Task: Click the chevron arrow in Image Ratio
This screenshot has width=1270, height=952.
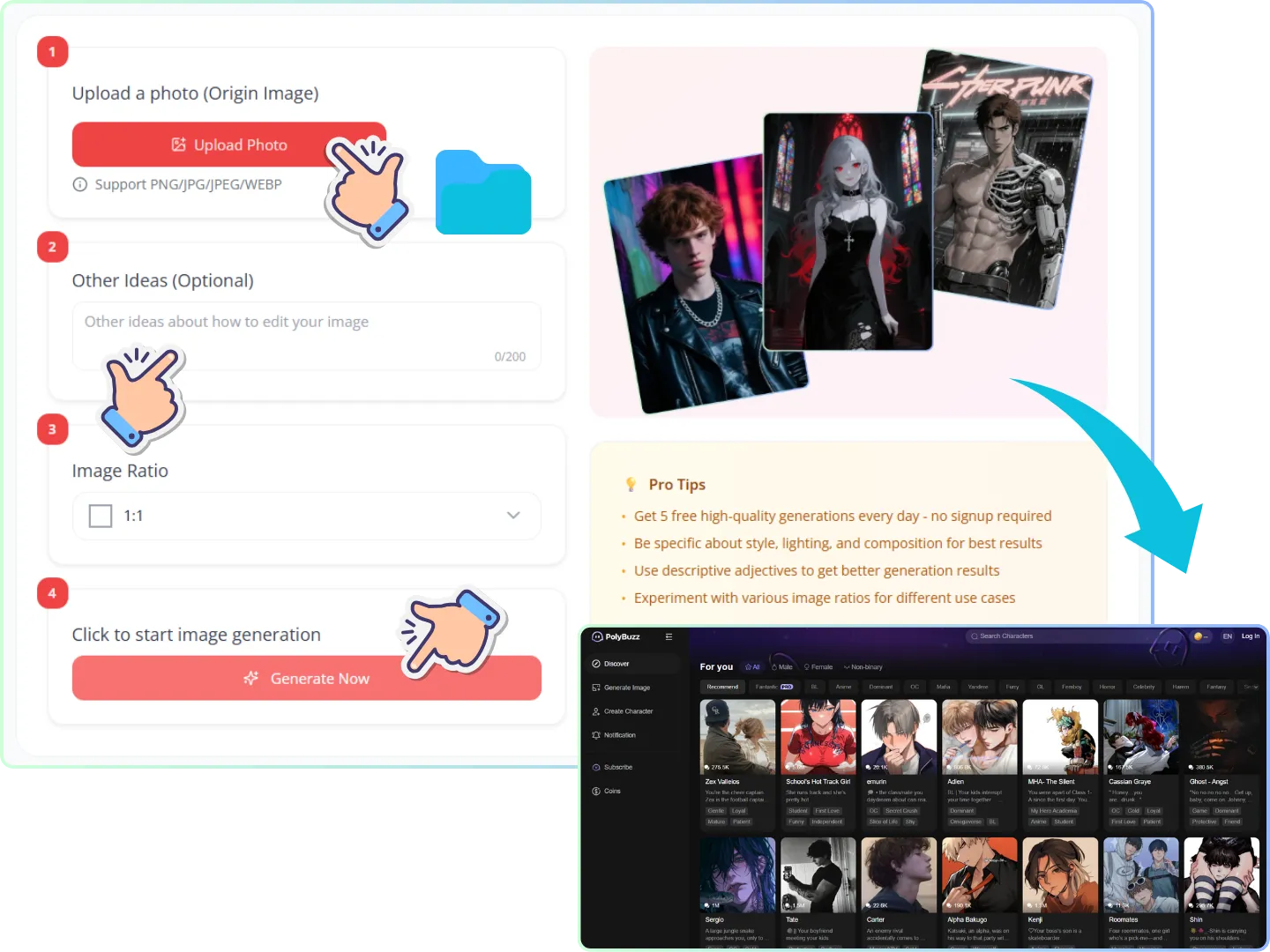Action: coord(513,516)
